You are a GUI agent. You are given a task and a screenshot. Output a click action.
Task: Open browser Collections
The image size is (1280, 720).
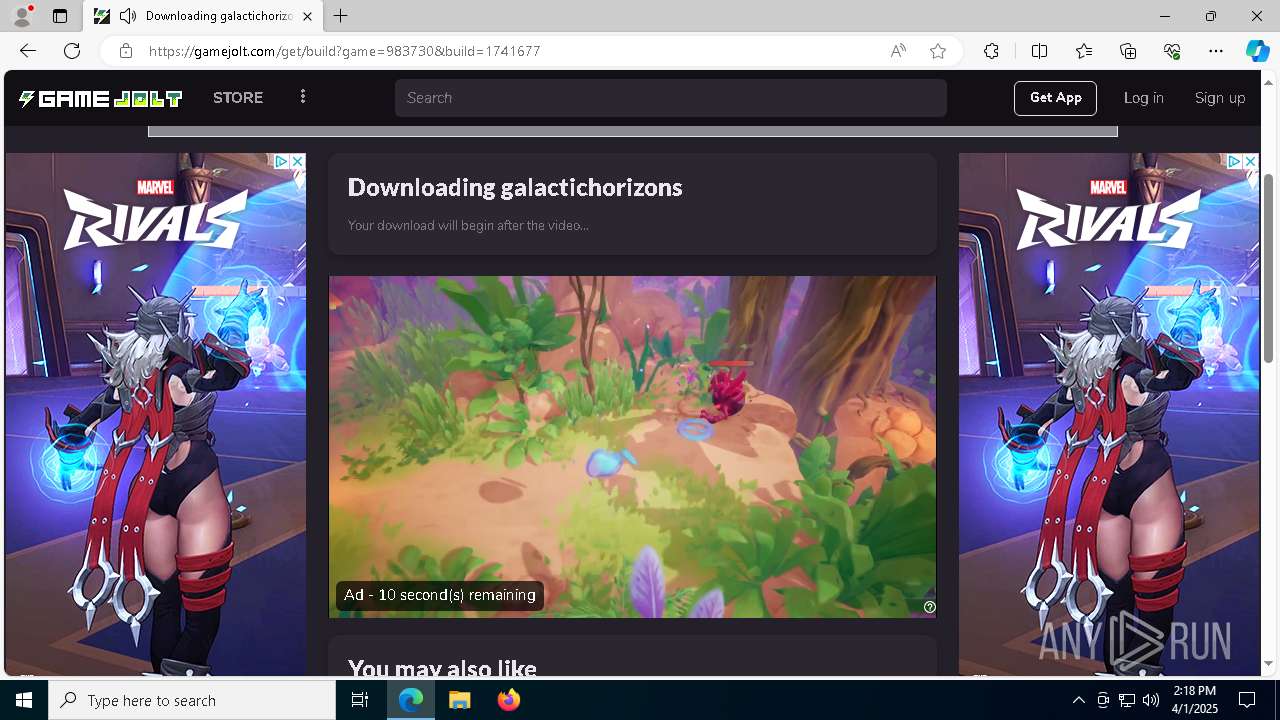tap(1128, 51)
